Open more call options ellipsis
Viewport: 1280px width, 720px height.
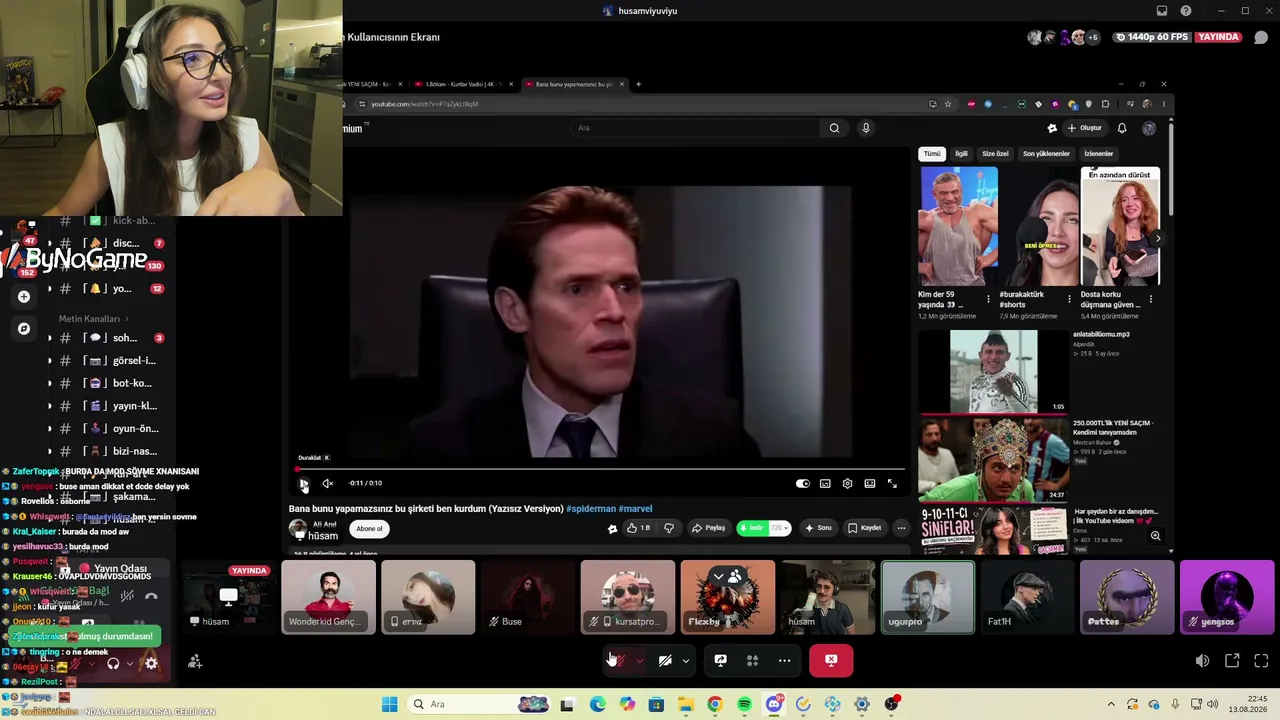(784, 660)
